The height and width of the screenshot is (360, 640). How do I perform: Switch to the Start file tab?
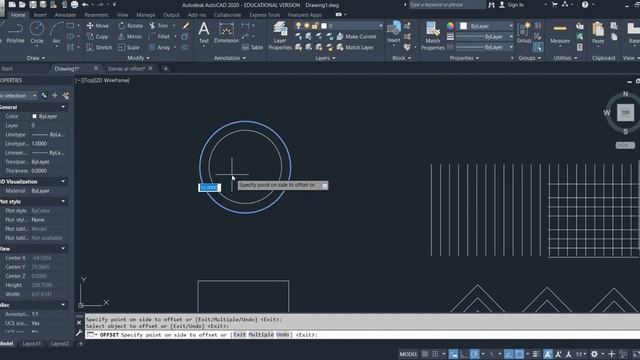[7, 69]
